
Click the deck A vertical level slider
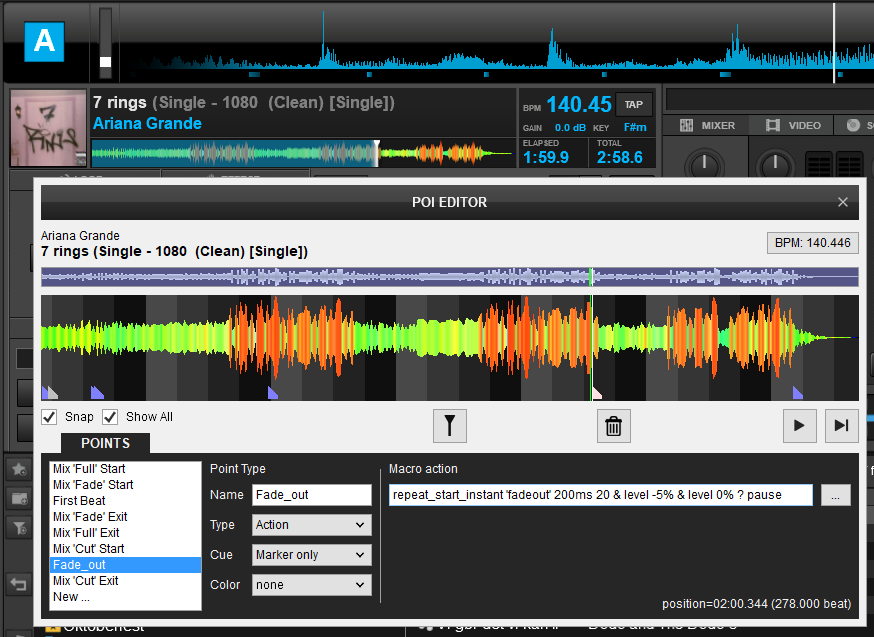point(105,43)
